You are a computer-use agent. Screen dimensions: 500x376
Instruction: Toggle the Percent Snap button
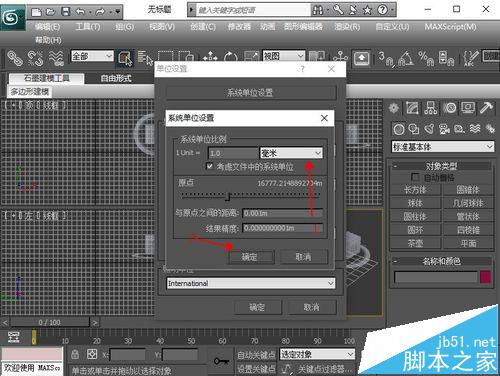click(426, 58)
